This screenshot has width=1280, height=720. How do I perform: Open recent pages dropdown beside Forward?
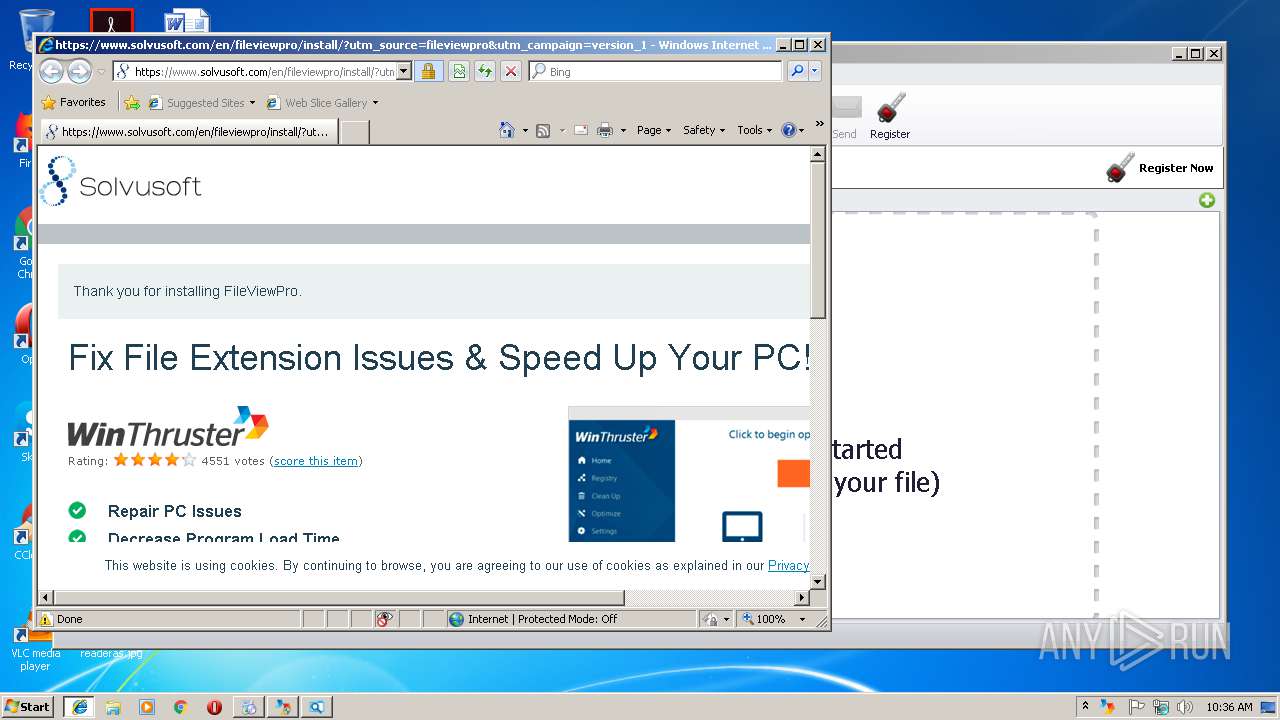[101, 72]
